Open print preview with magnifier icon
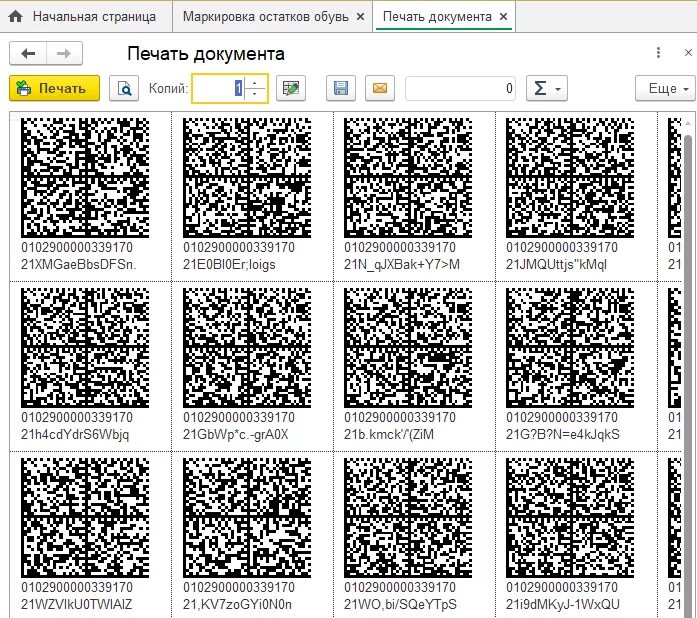The width and height of the screenshot is (697, 618). pyautogui.click(x=124, y=88)
